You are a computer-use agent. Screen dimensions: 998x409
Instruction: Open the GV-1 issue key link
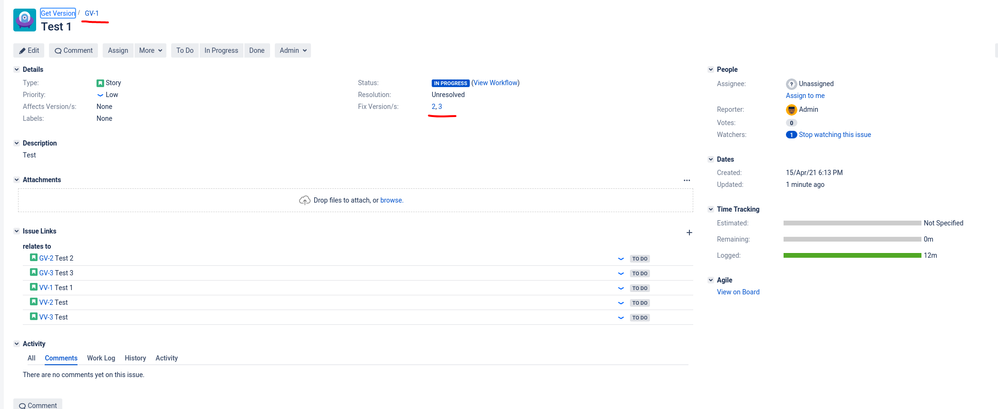92,13
